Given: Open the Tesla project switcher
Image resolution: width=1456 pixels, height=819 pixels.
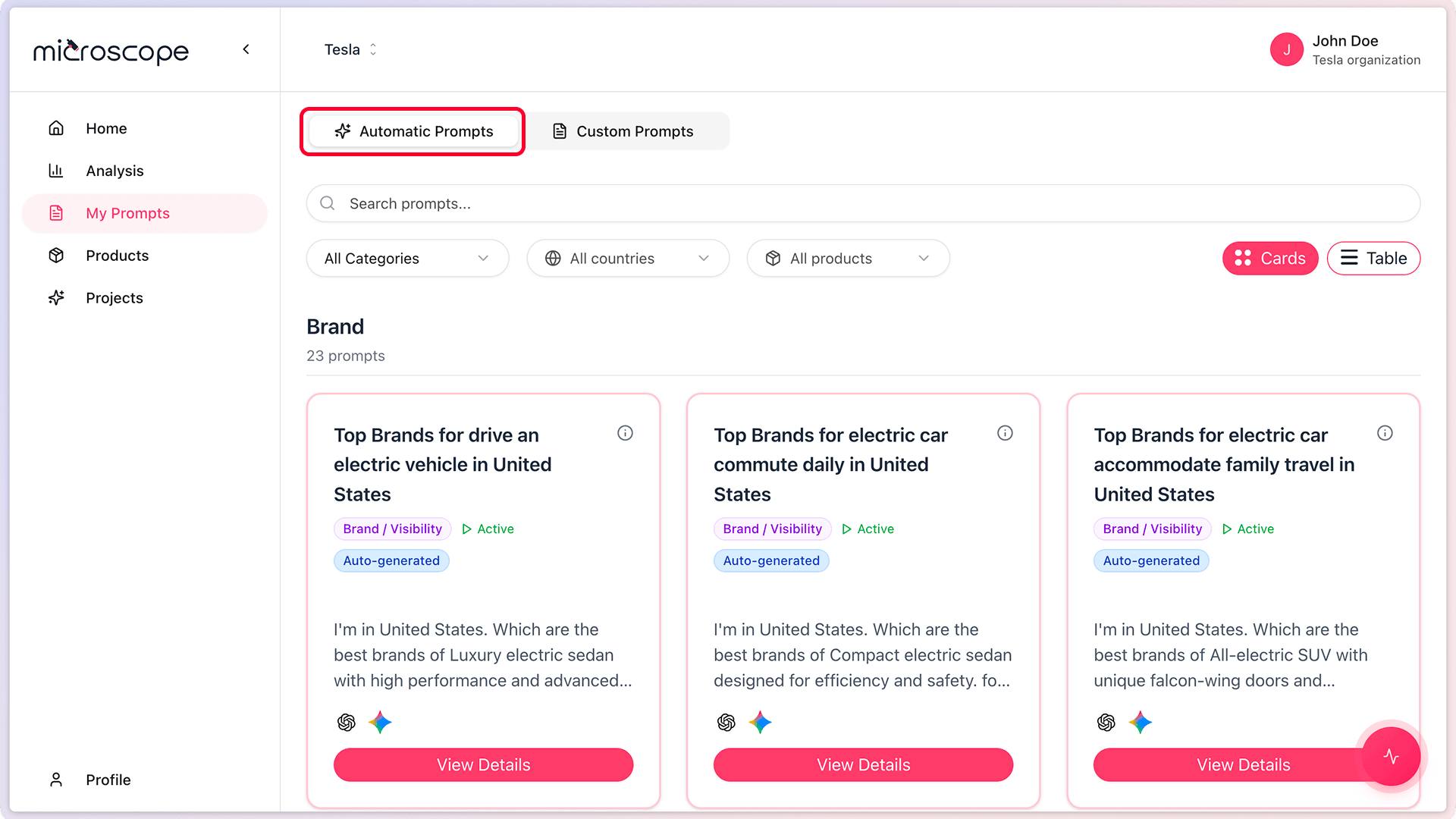Looking at the screenshot, I should (350, 50).
